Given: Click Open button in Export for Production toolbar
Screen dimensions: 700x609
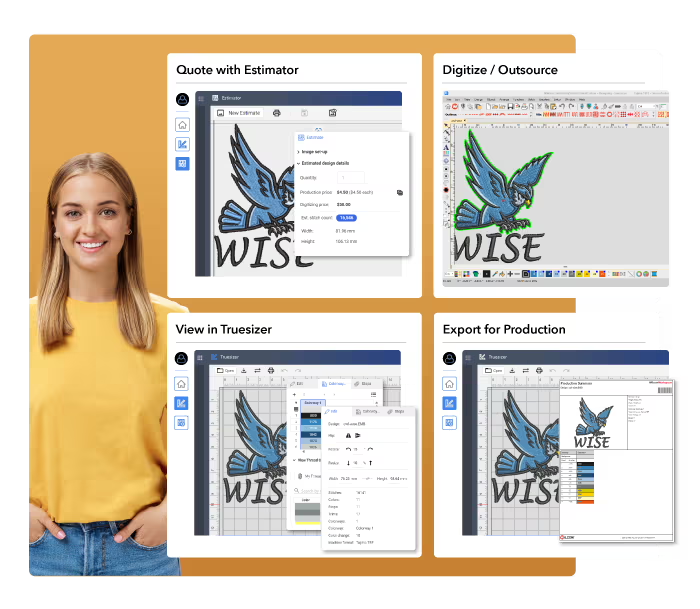Looking at the screenshot, I should (x=494, y=371).
